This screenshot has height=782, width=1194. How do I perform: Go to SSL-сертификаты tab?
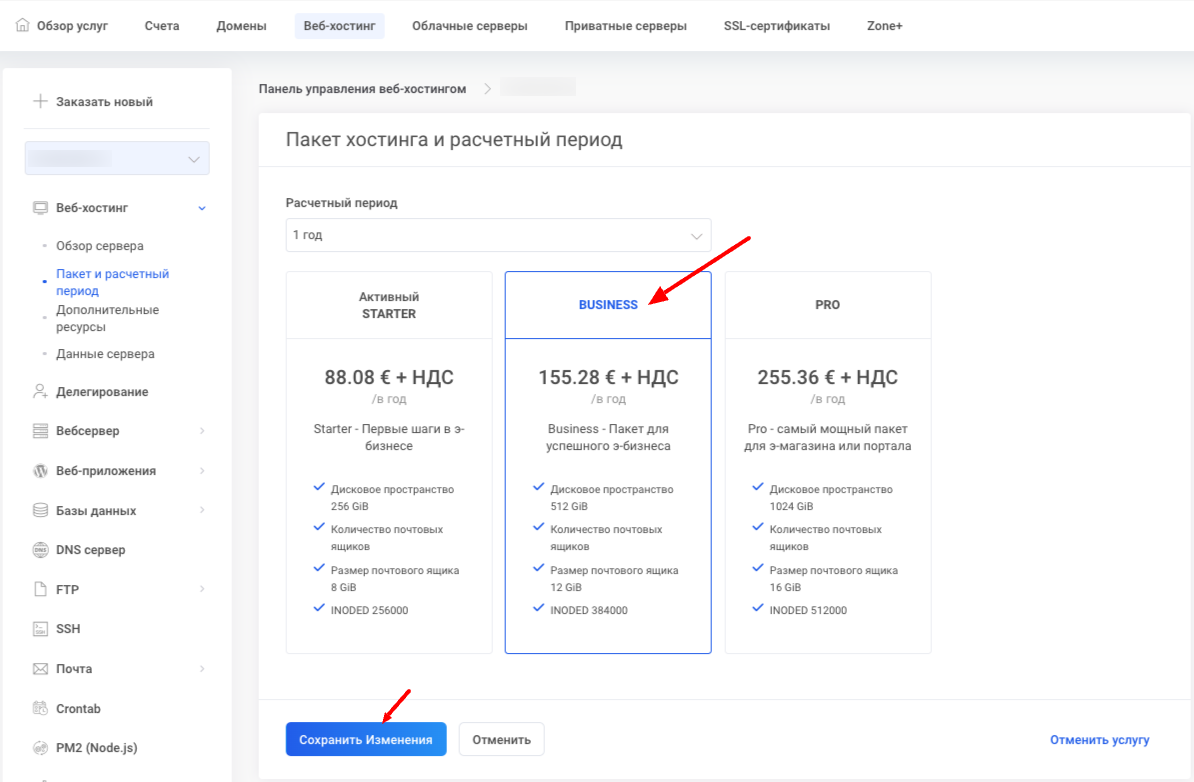[x=776, y=26]
